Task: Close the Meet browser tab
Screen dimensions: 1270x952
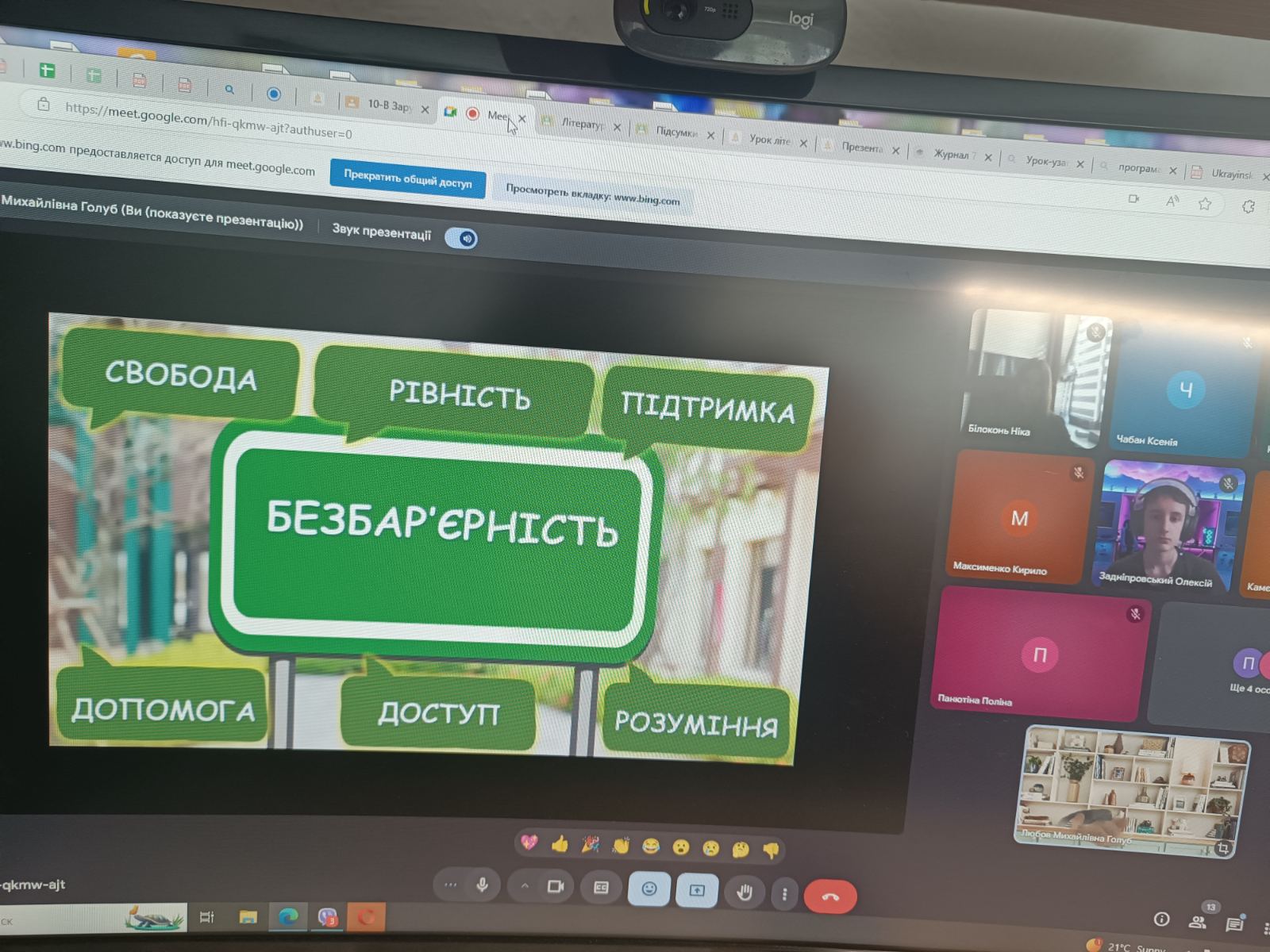Action: click(522, 118)
